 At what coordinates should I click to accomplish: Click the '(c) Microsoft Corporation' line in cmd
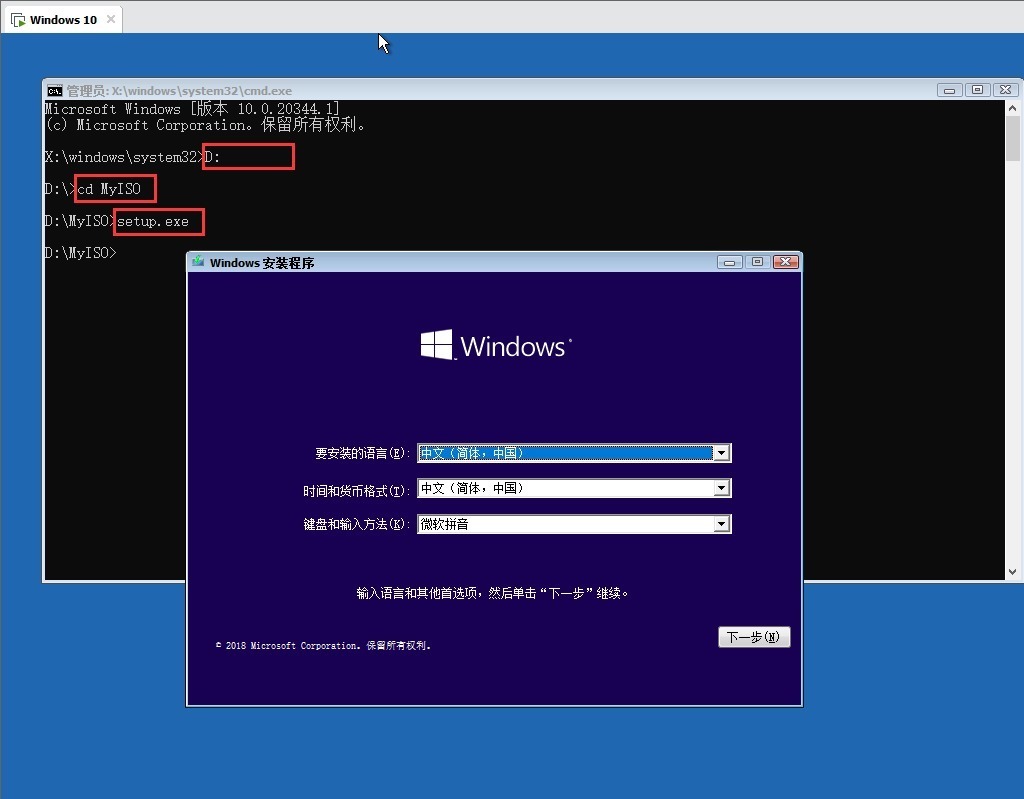[x=205, y=125]
